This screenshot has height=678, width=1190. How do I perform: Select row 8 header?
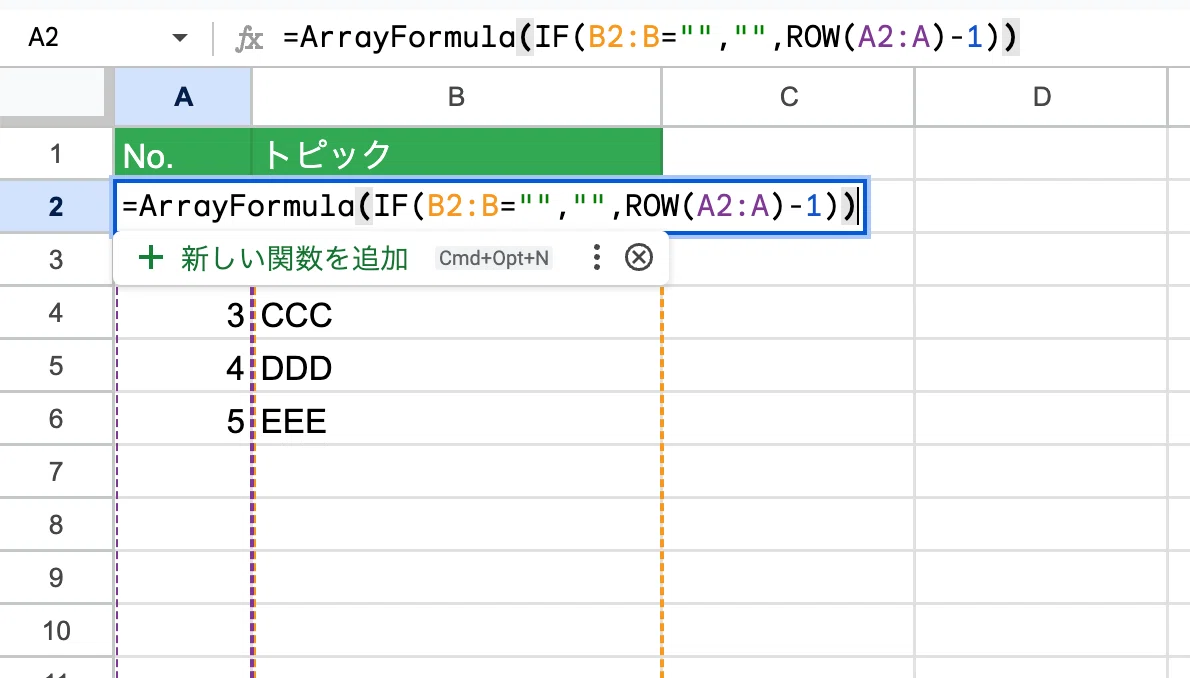click(56, 525)
